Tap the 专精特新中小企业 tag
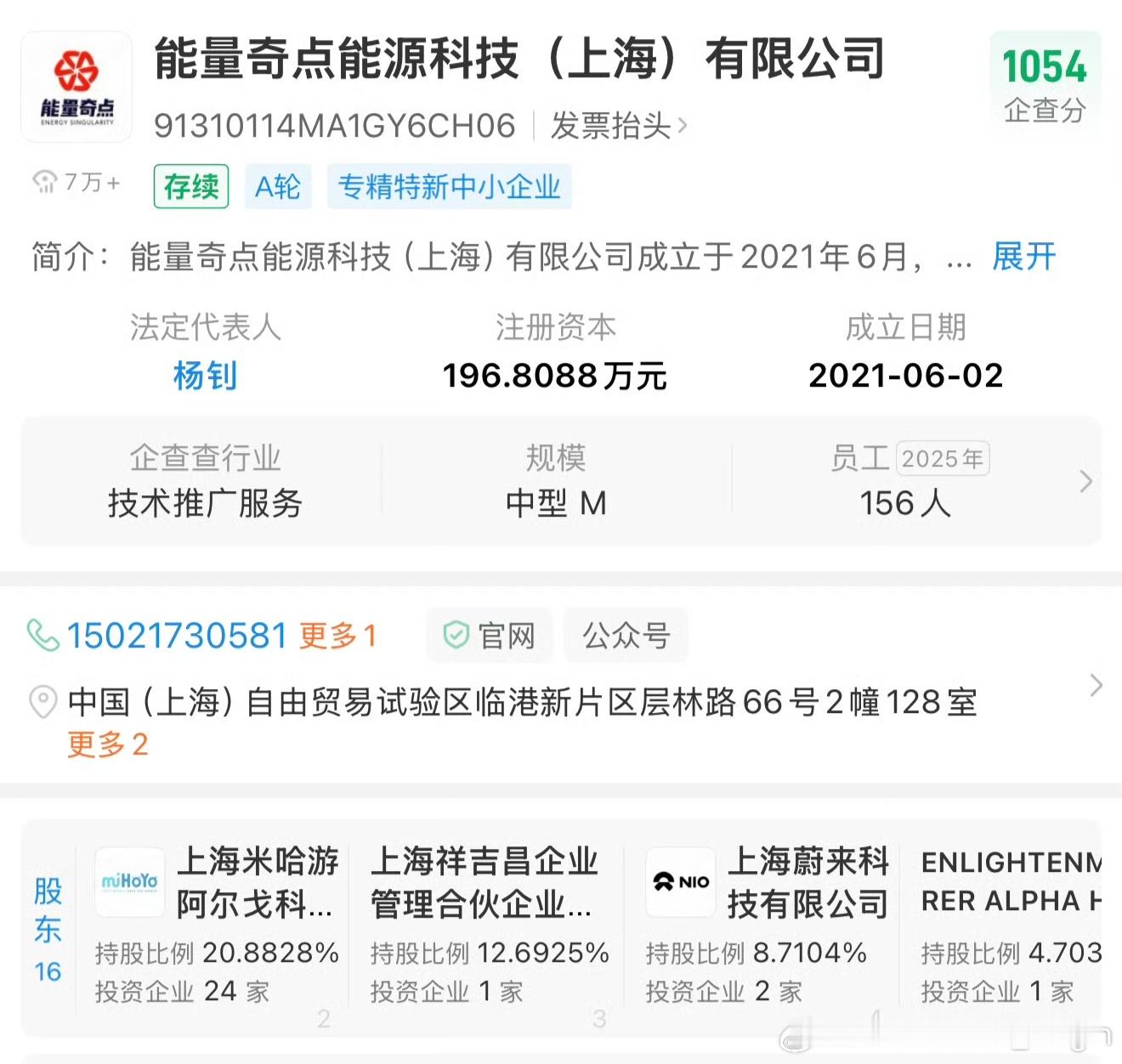 450,186
